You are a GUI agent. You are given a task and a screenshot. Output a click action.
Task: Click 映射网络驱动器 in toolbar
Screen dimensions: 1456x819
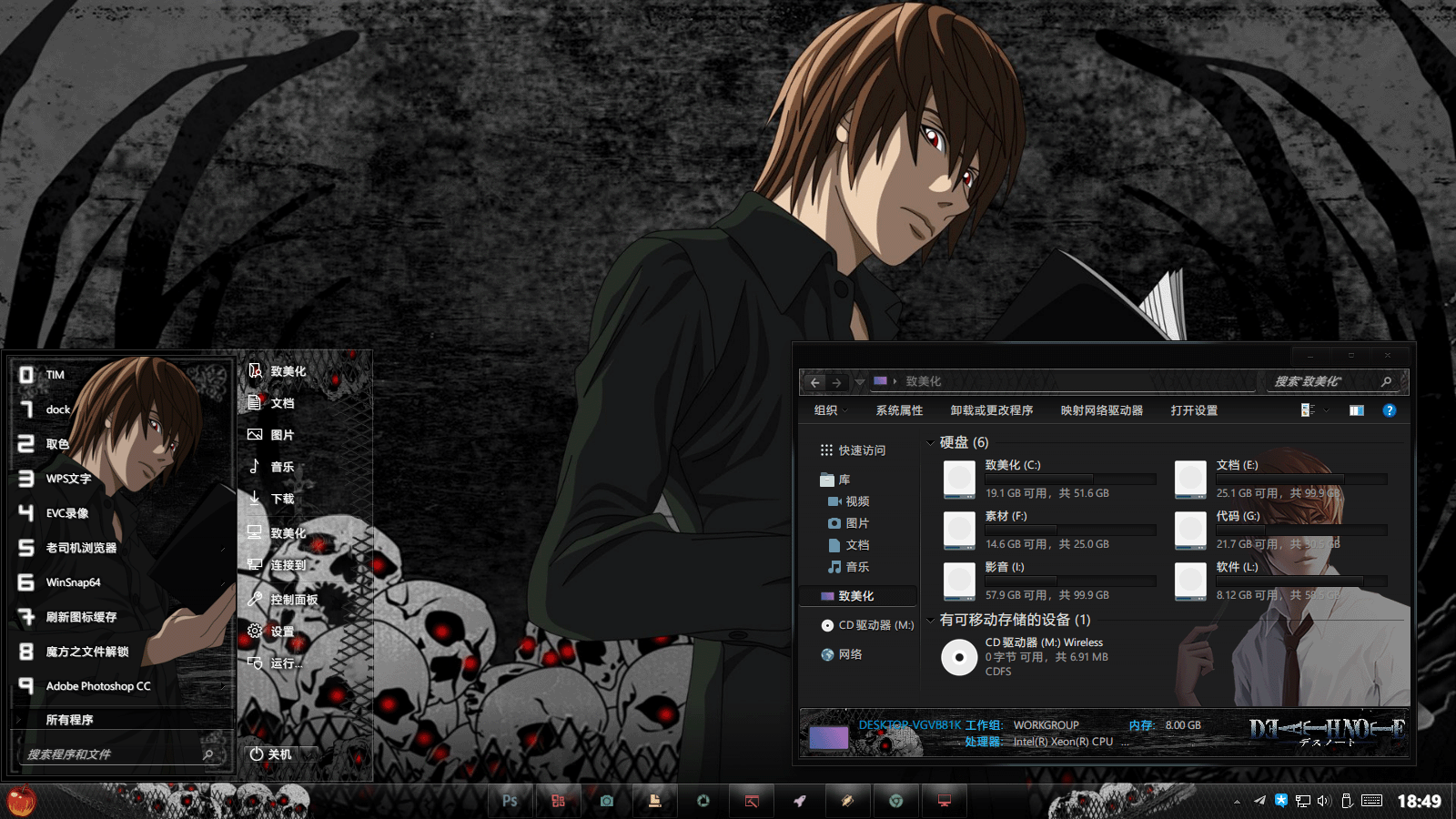click(x=1102, y=410)
